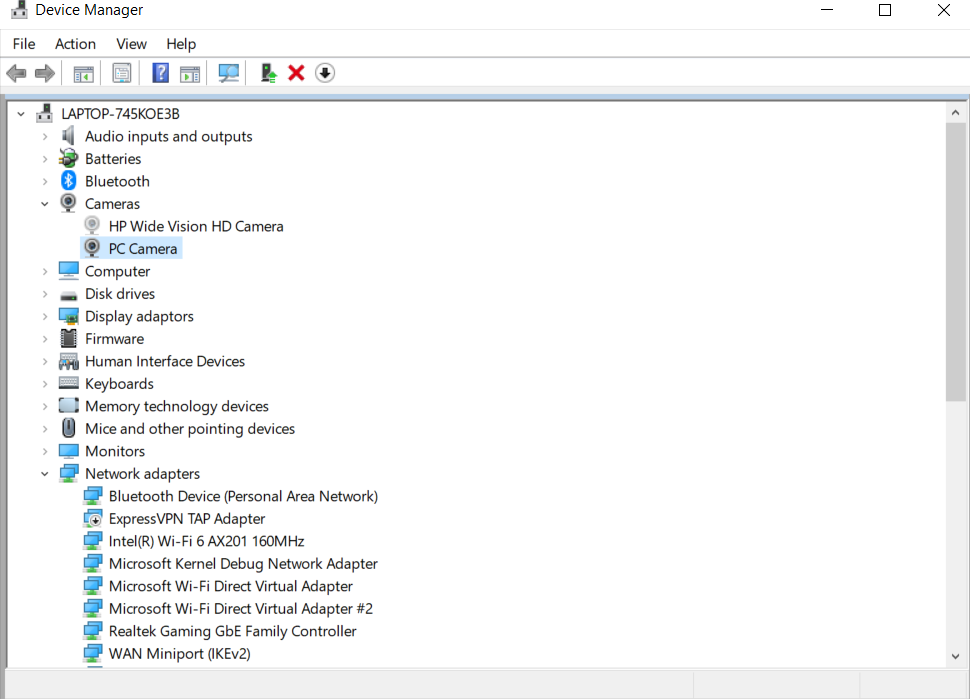This screenshot has width=970, height=699.
Task: Open Properties toolbar icon
Action: coord(122,73)
